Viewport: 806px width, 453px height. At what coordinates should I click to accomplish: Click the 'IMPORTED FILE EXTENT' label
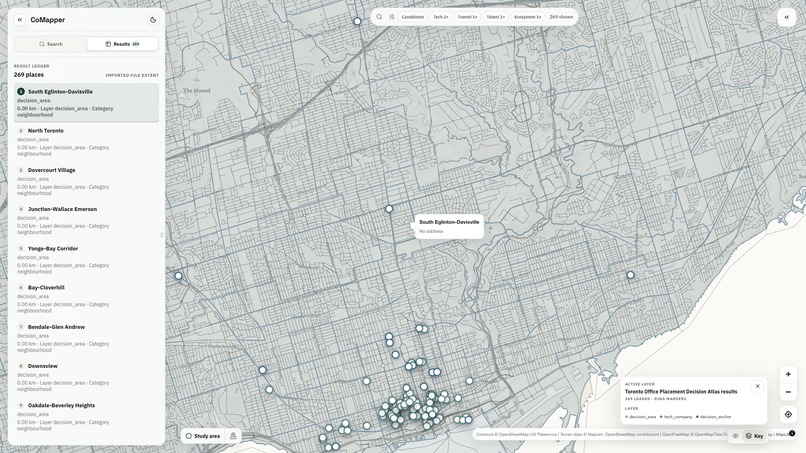132,76
